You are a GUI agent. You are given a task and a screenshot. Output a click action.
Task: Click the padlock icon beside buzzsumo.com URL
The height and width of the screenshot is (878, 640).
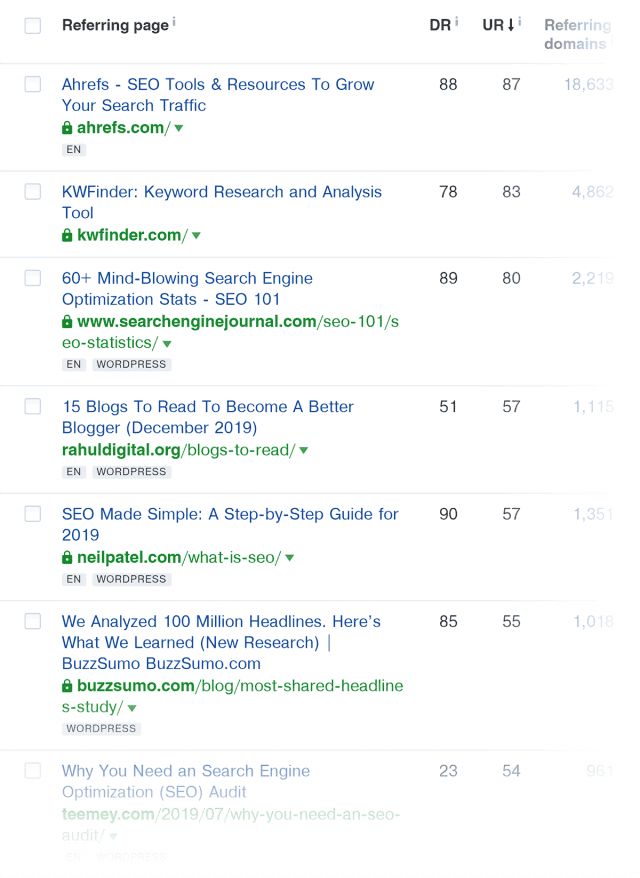click(67, 686)
